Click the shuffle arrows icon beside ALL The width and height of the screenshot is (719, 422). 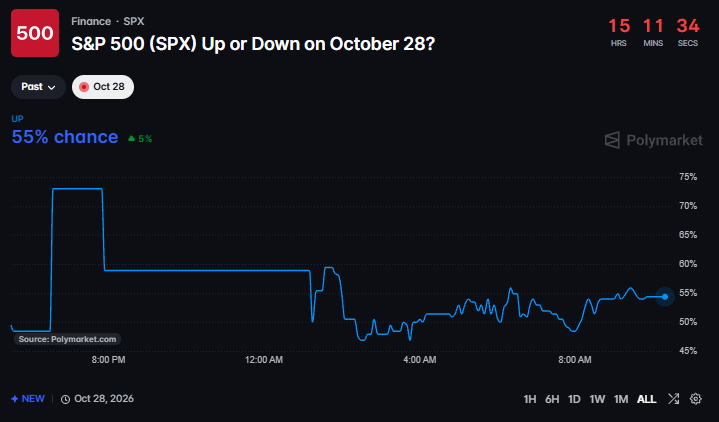(x=674, y=399)
